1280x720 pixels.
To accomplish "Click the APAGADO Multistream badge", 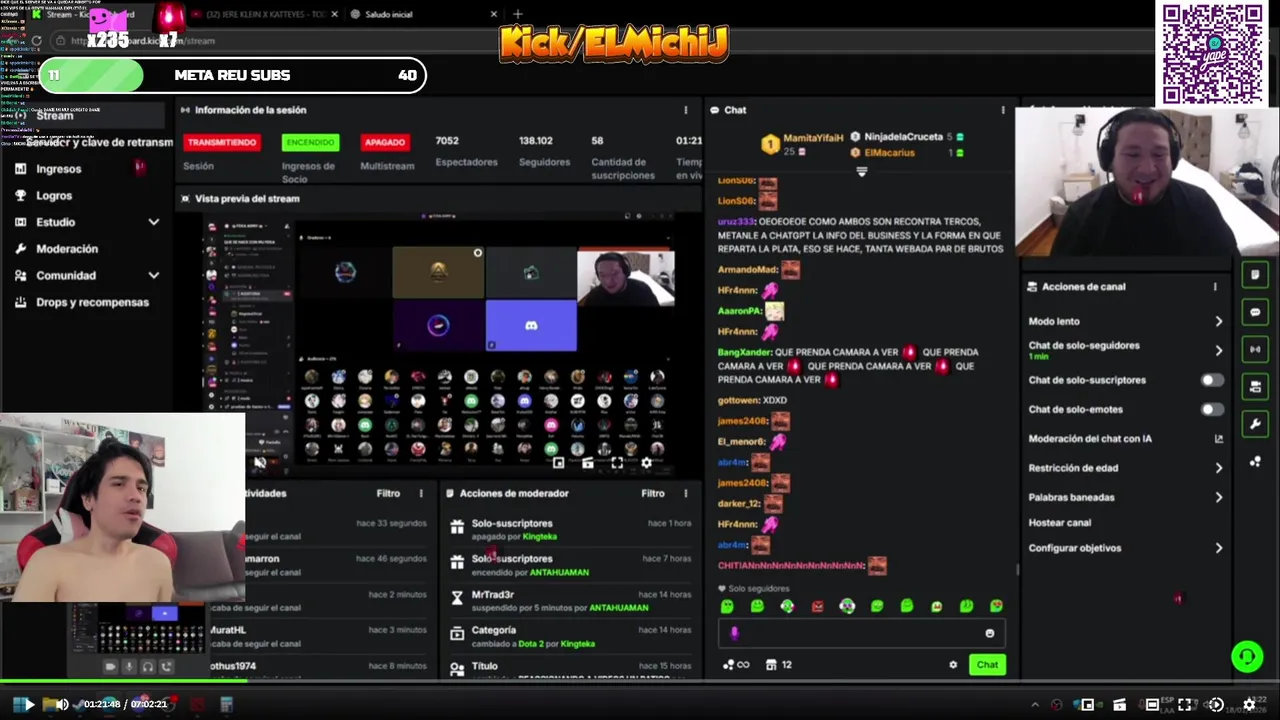I will [x=385, y=143].
